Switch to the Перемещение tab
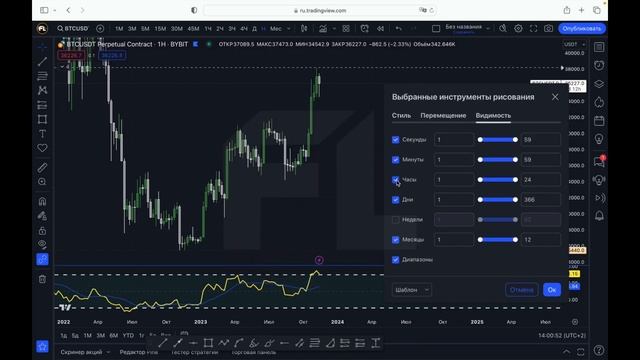The height and width of the screenshot is (360, 640). point(443,116)
